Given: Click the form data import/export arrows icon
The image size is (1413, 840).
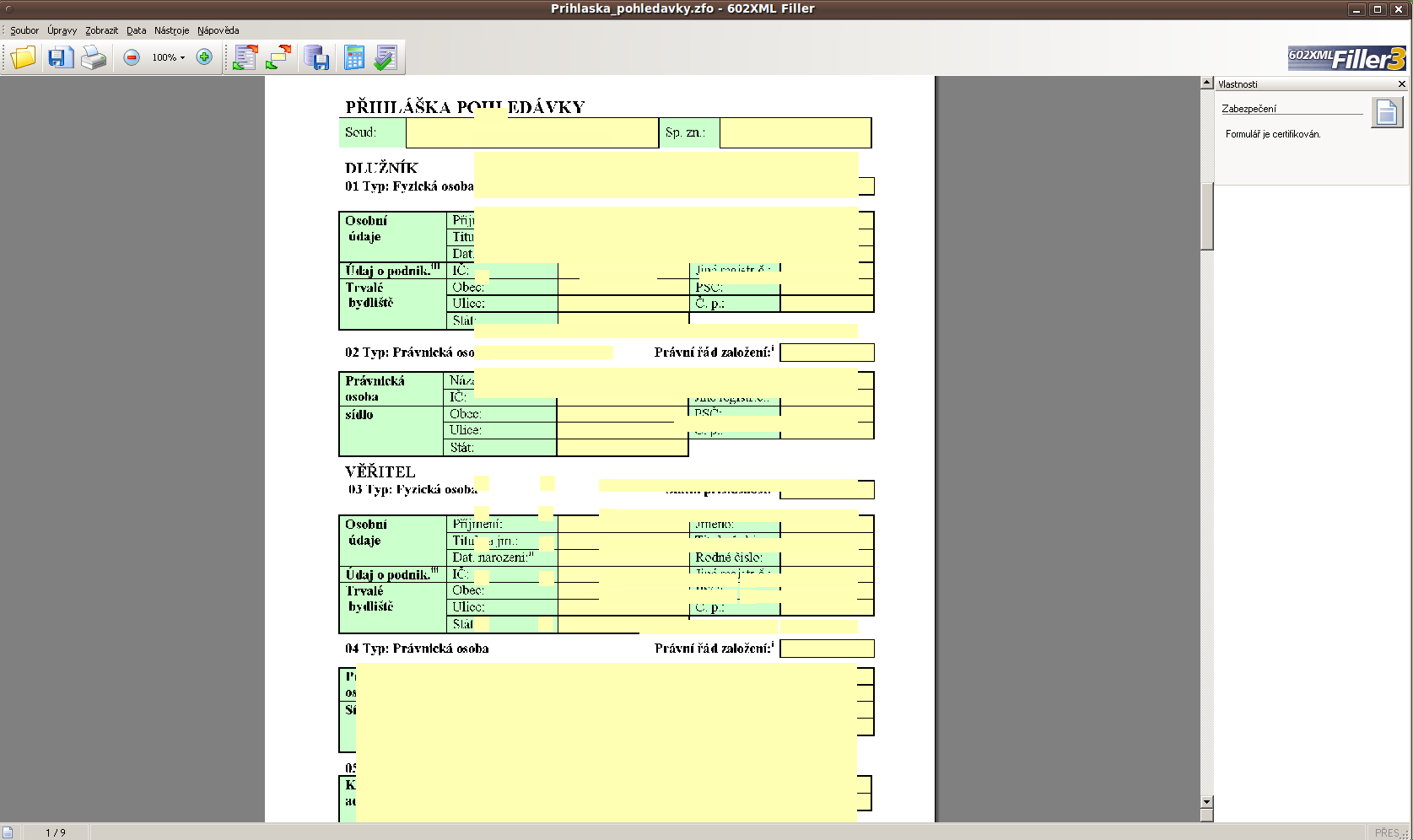Looking at the screenshot, I should pyautogui.click(x=245, y=57).
